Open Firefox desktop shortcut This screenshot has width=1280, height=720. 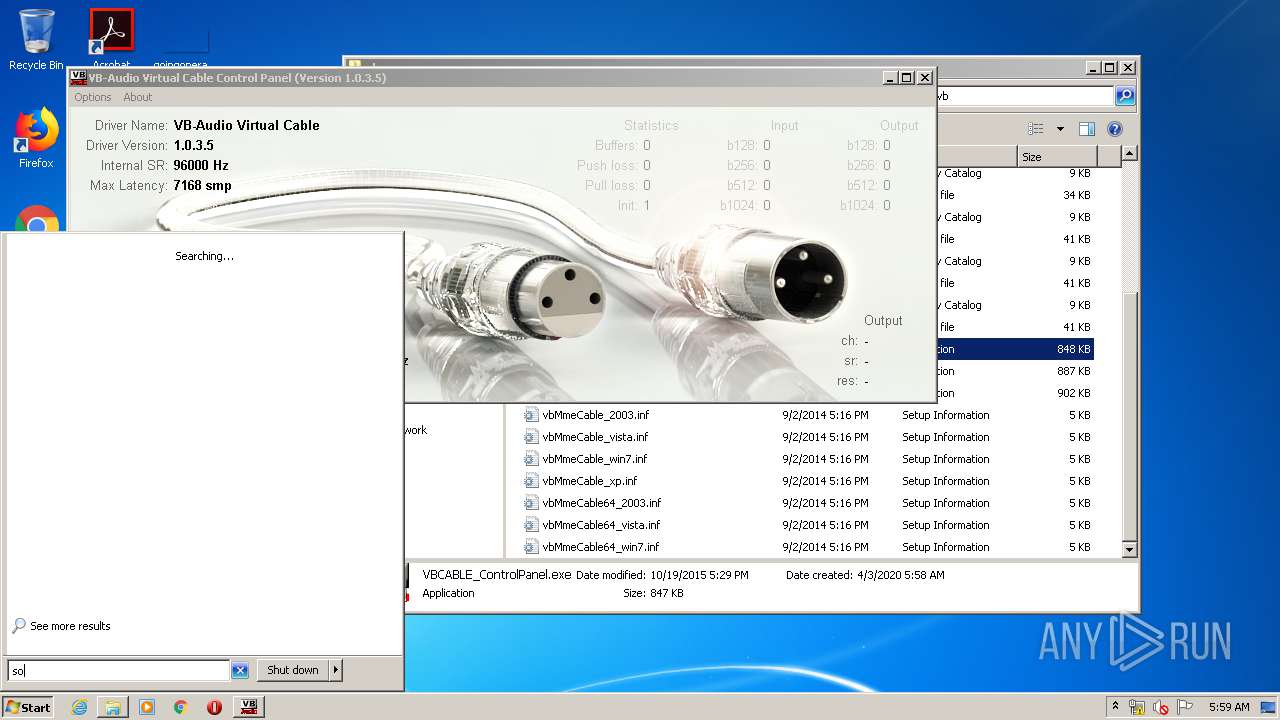36,138
